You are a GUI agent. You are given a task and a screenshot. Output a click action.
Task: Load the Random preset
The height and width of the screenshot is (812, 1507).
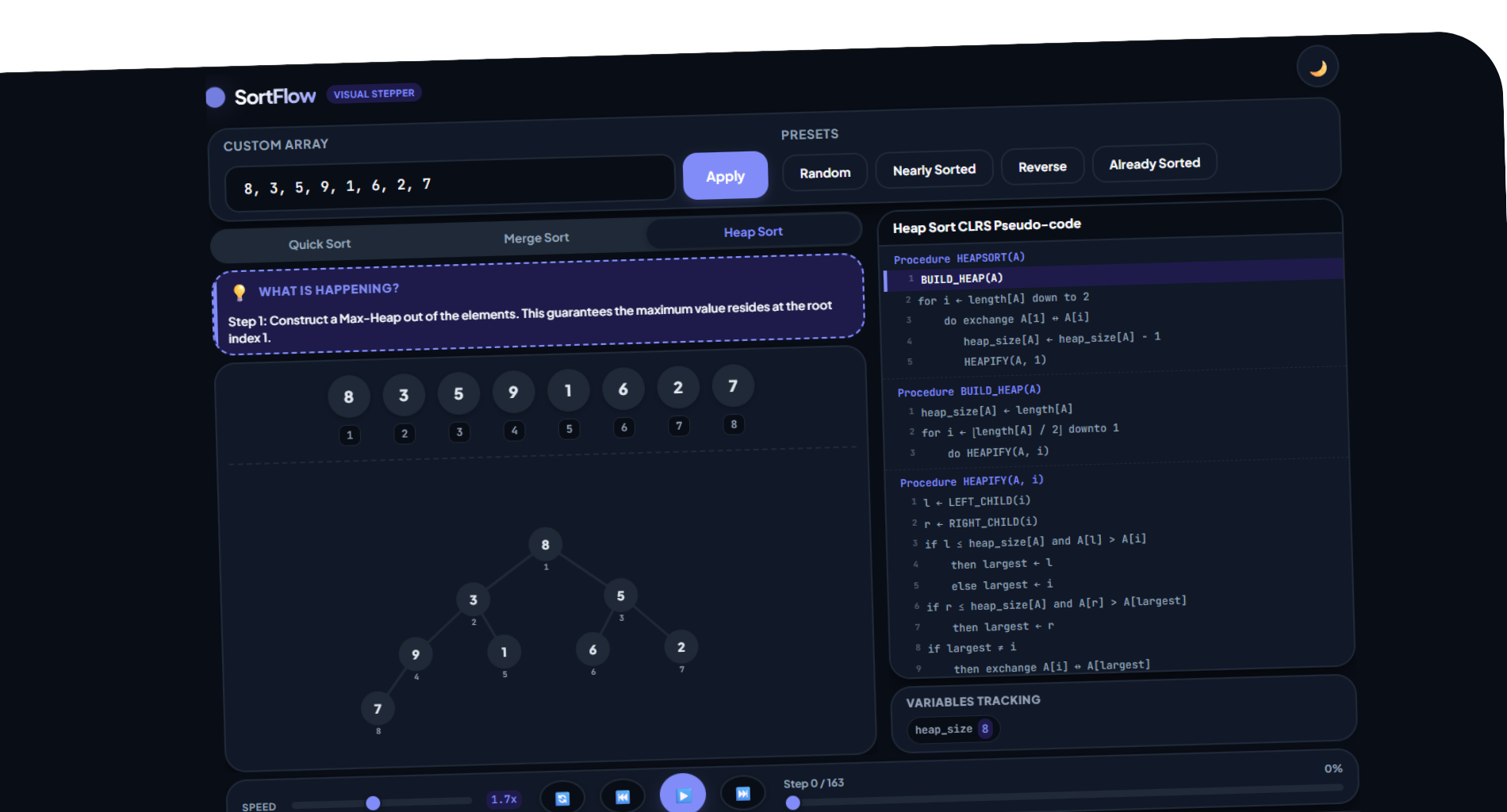(825, 173)
